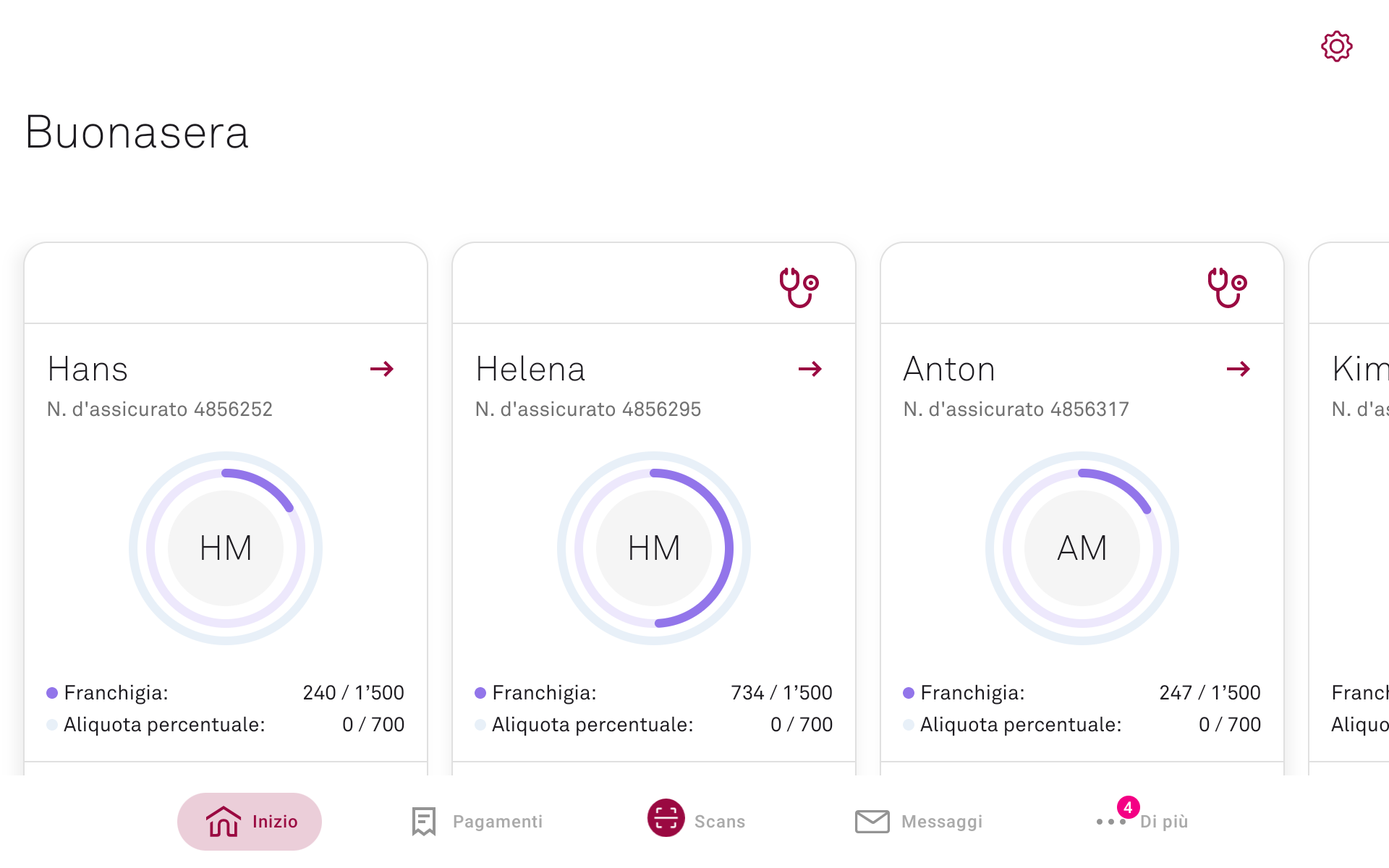Tap the Inizio house icon
This screenshot has width=1389, height=868.
pos(223,822)
